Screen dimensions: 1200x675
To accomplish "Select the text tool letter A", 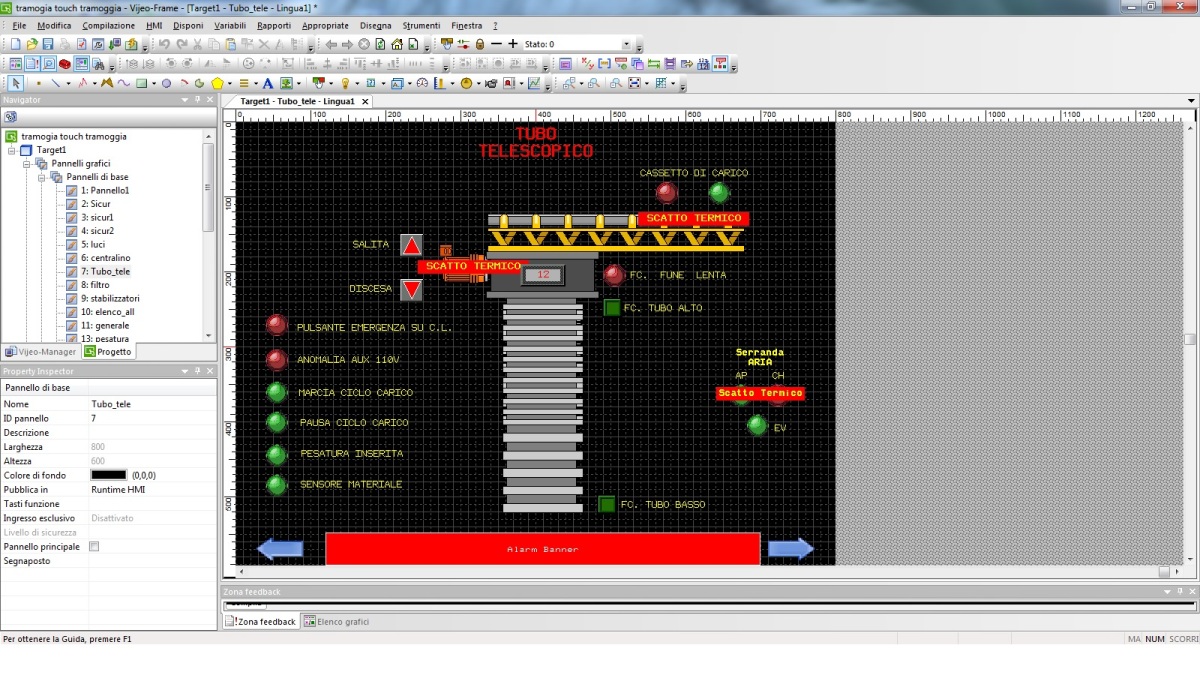I will (267, 83).
